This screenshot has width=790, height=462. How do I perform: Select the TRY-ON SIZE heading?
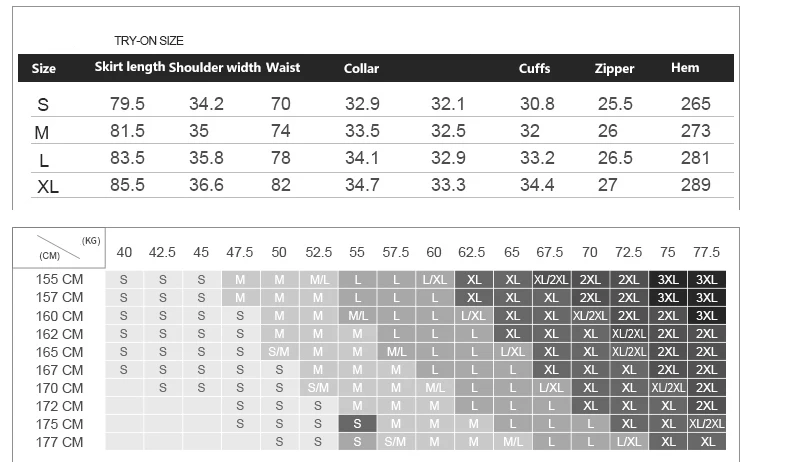149,41
